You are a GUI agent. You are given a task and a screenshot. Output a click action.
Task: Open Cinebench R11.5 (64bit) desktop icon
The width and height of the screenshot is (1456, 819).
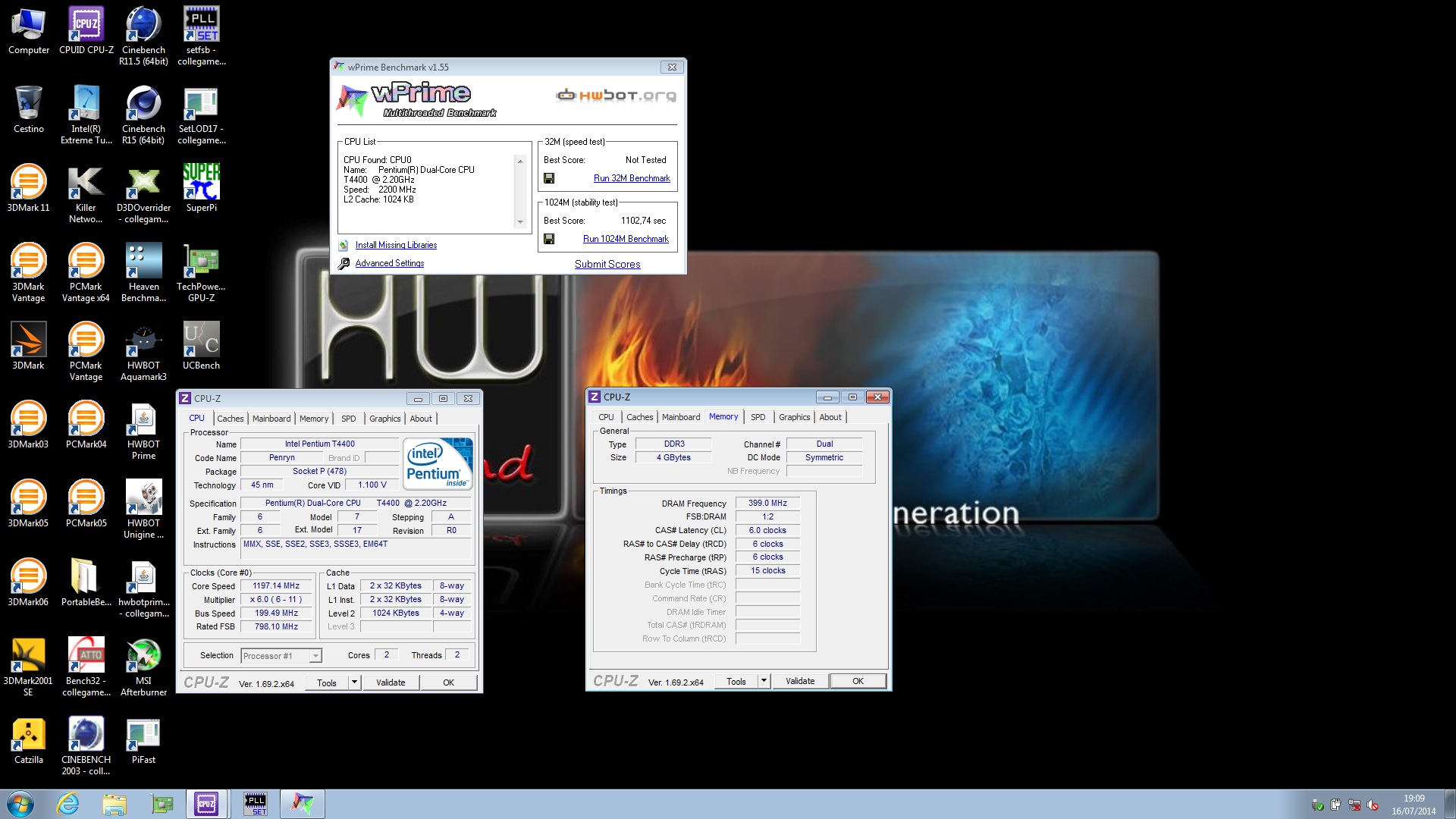tap(143, 36)
